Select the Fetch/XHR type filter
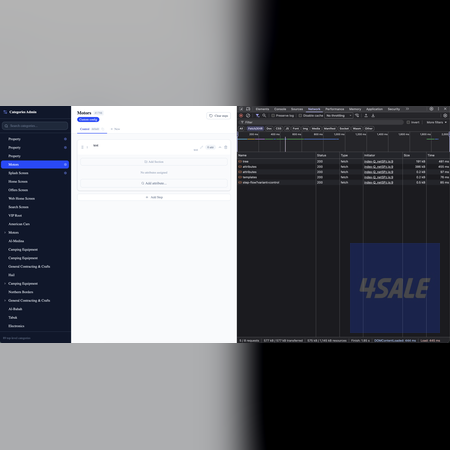 point(255,128)
